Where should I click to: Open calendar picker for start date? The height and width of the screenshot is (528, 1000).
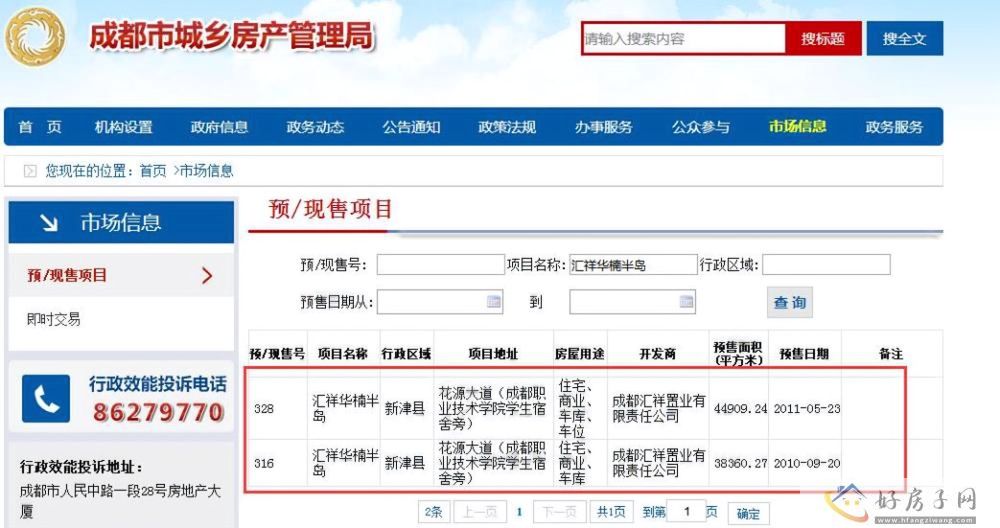[x=494, y=301]
